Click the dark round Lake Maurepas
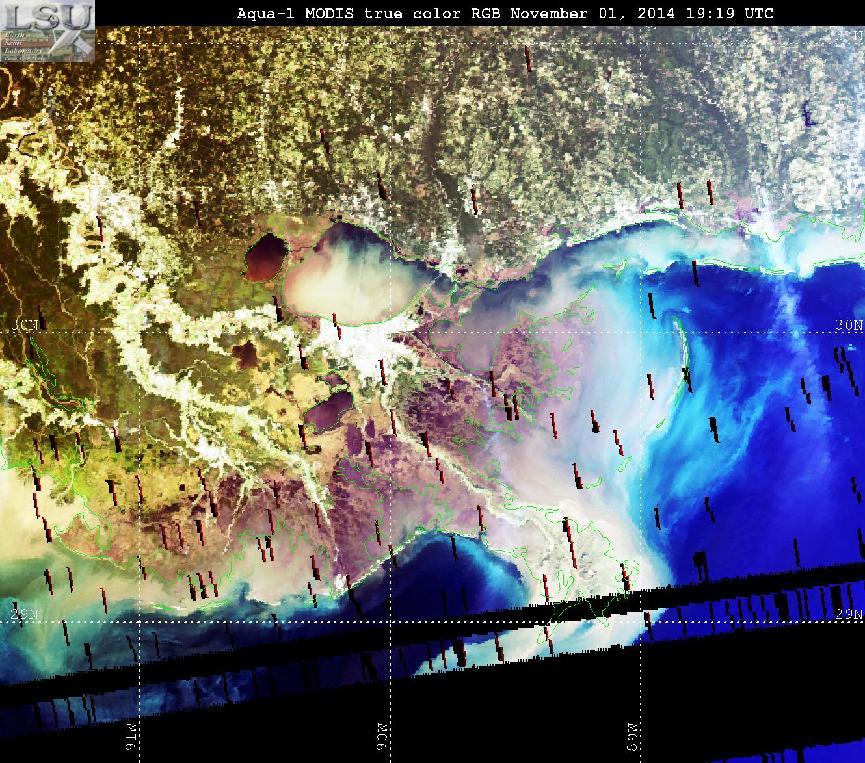865x763 pixels. (266, 257)
